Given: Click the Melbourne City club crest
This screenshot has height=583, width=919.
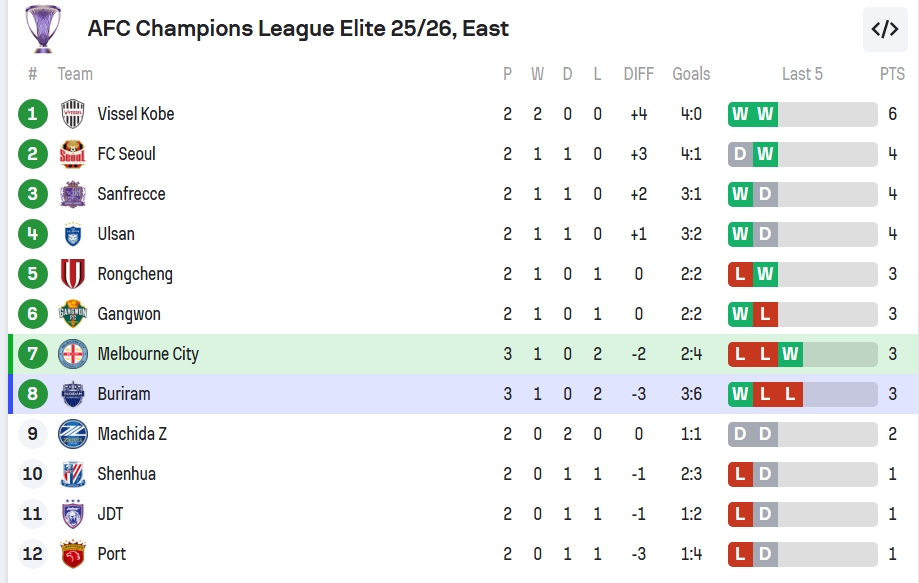Looking at the screenshot, I should click(73, 354).
